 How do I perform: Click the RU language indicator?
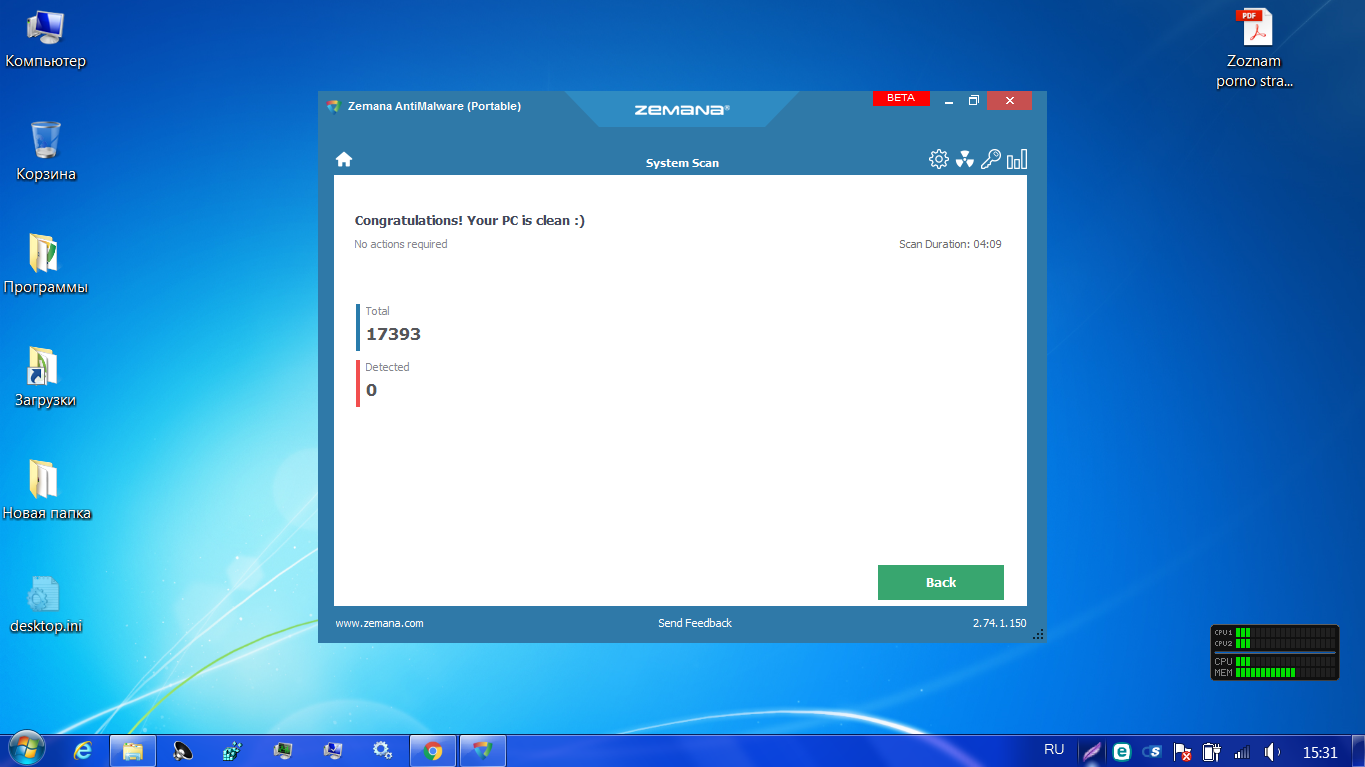click(1054, 749)
